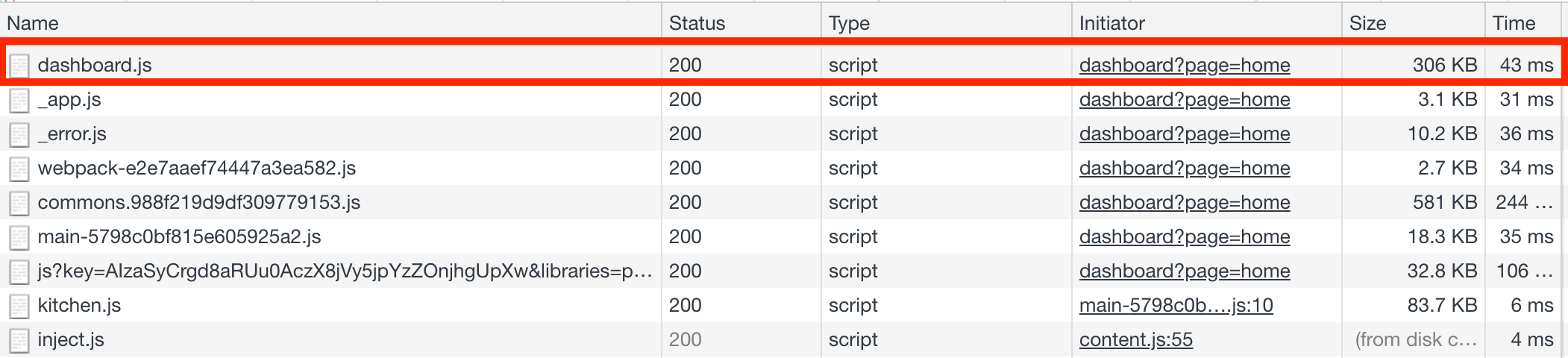
Task: Select the js?key=AIzaSy request name
Action: click(345, 271)
